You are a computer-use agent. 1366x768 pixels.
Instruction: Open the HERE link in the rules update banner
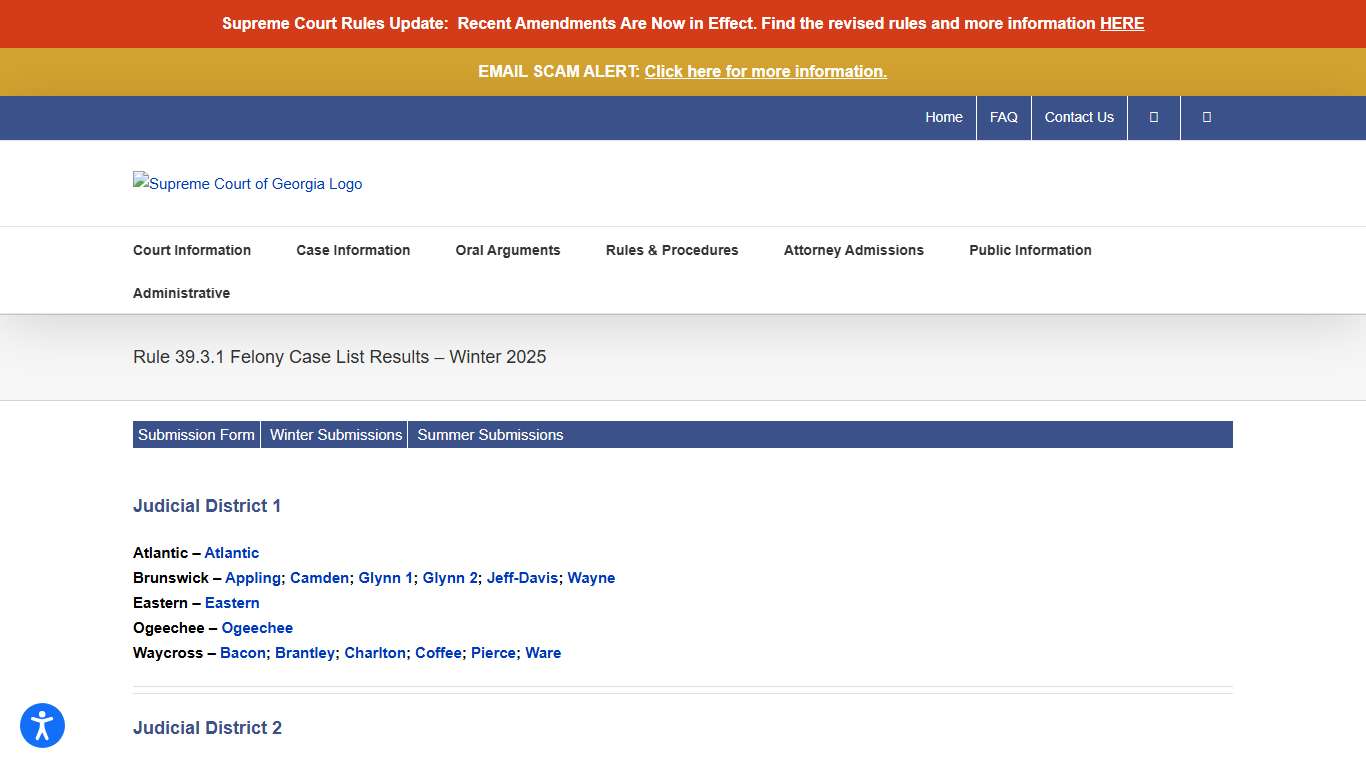click(1121, 23)
